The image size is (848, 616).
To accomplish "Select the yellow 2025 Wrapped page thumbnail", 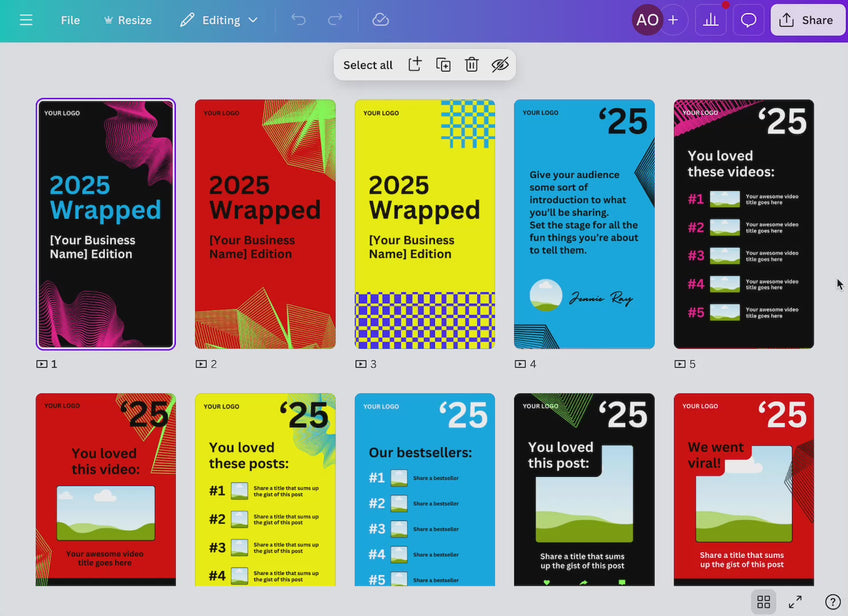I will click(424, 223).
